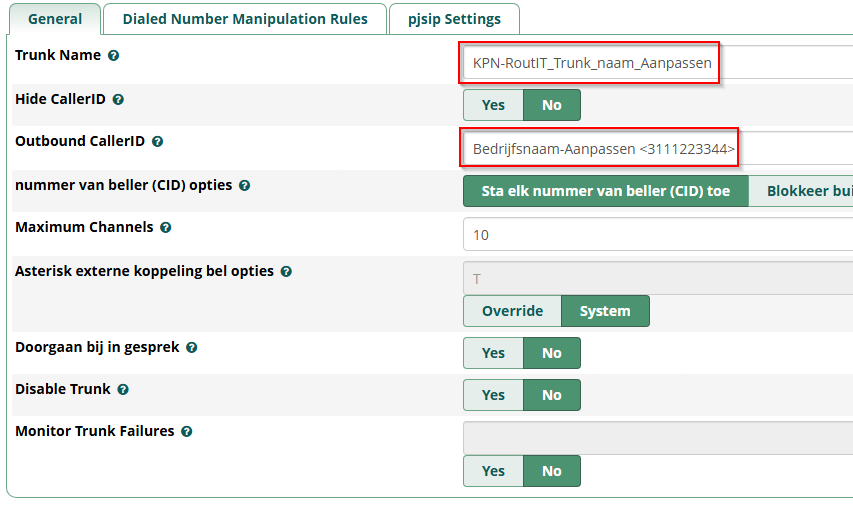This screenshot has height=505, width=853.
Task: Click help icon beside Hide CallerID
Action: point(119,100)
